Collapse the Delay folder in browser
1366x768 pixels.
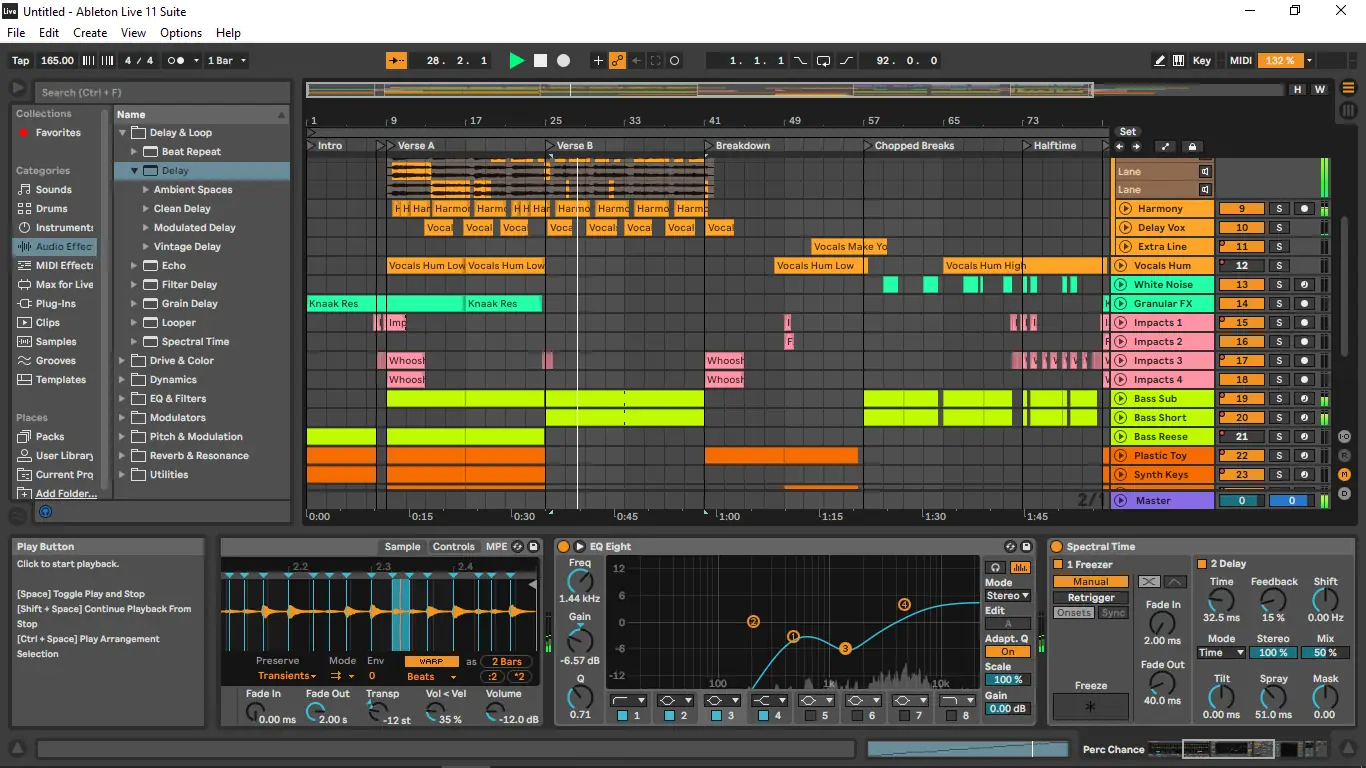tap(135, 171)
